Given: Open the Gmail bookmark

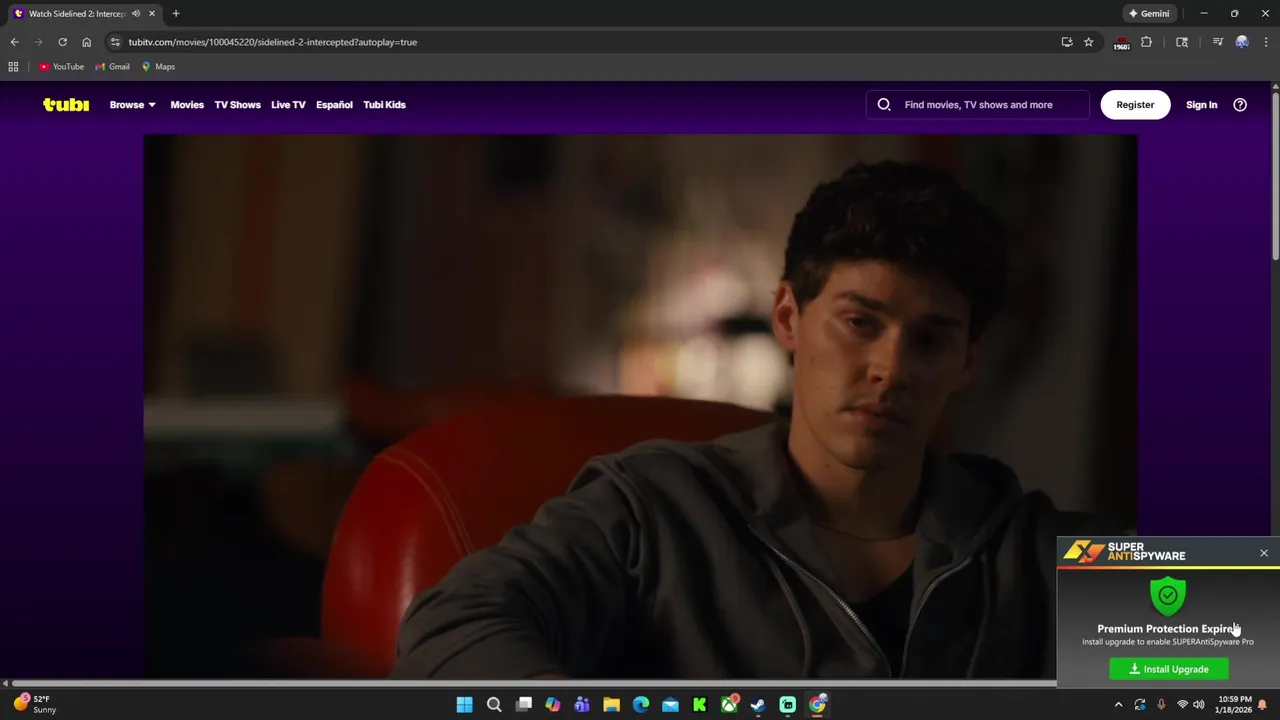Looking at the screenshot, I should point(112,67).
